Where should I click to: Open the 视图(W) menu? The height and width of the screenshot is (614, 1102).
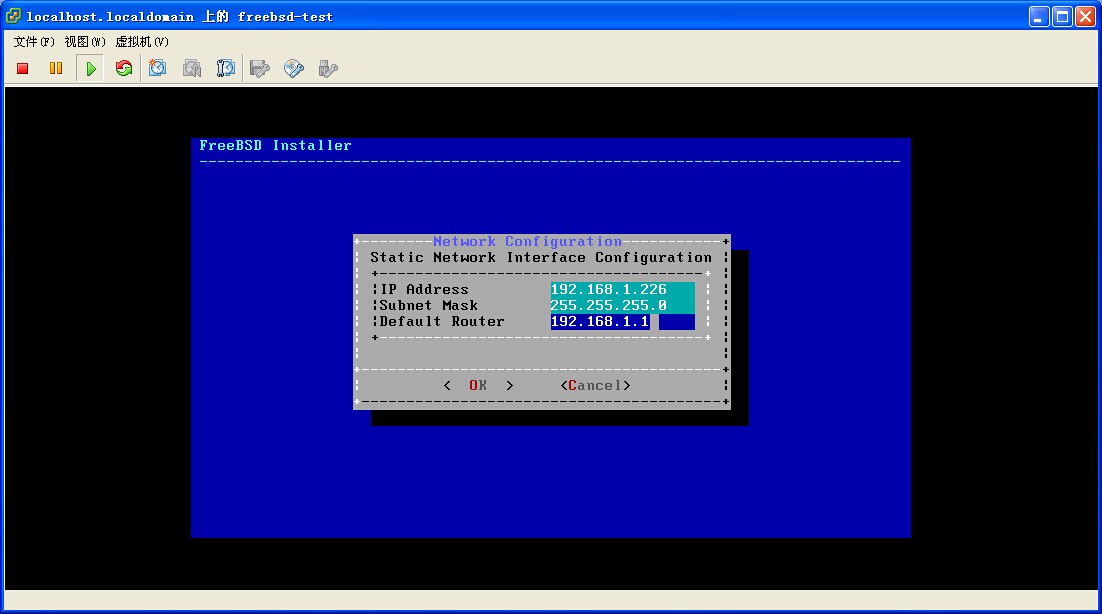[85, 42]
